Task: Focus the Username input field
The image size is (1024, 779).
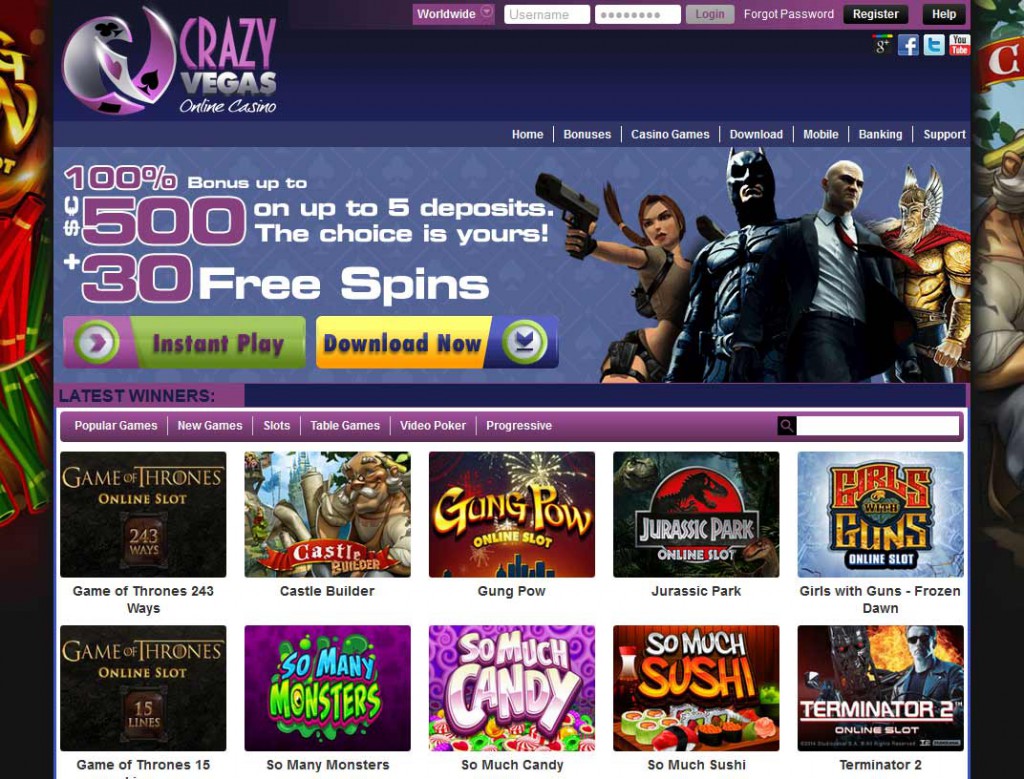Action: pos(547,14)
